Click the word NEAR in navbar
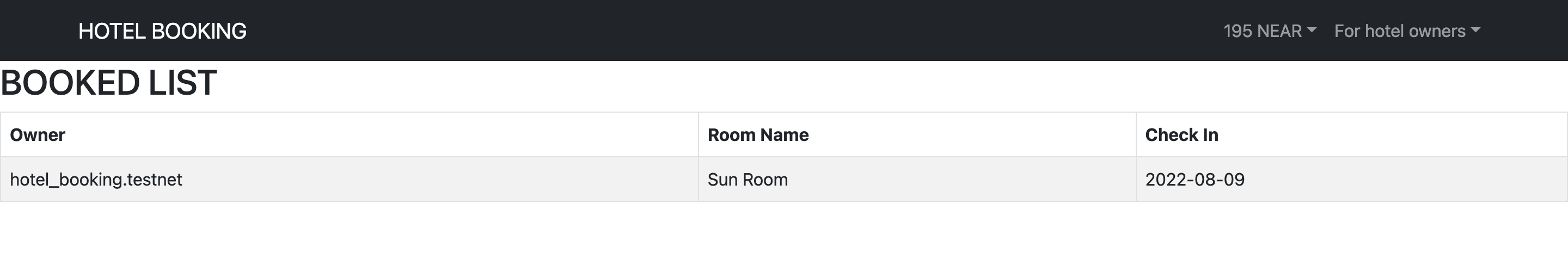Screen dimensions: 1568x277 [x=1279, y=30]
